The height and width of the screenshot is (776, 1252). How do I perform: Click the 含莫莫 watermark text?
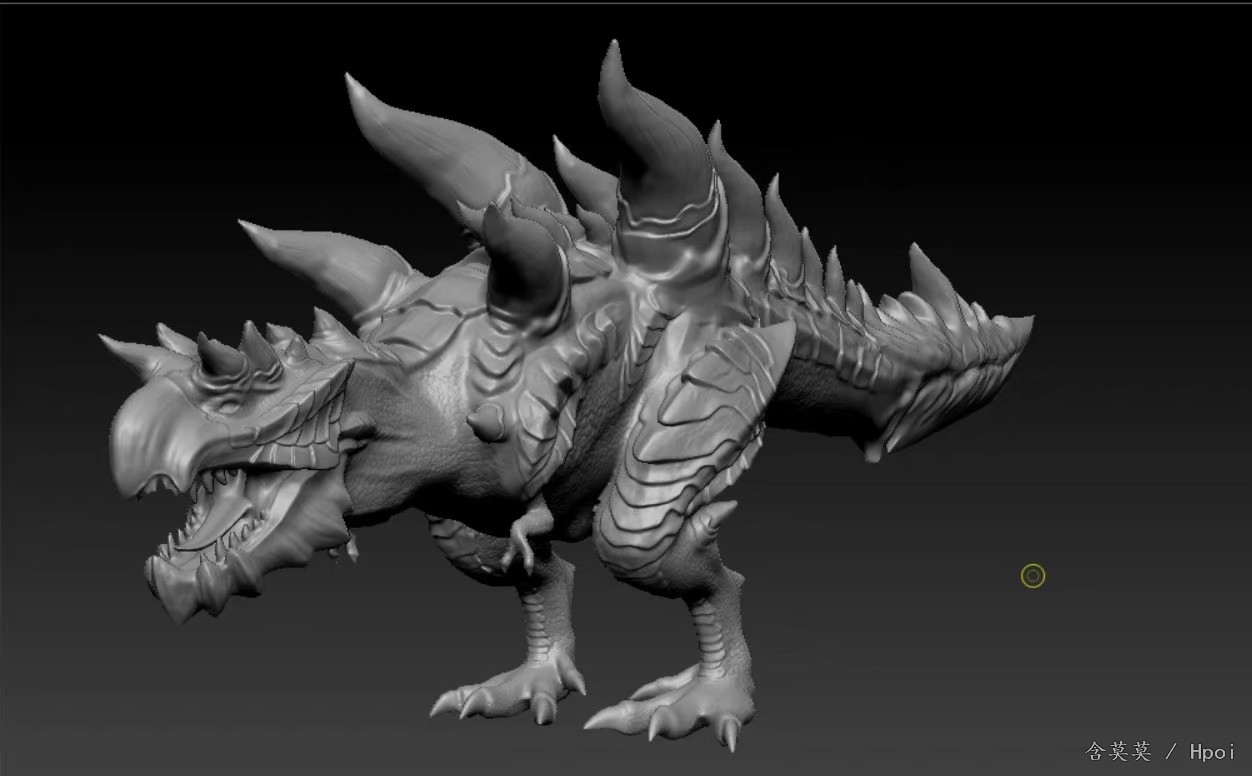click(1118, 751)
